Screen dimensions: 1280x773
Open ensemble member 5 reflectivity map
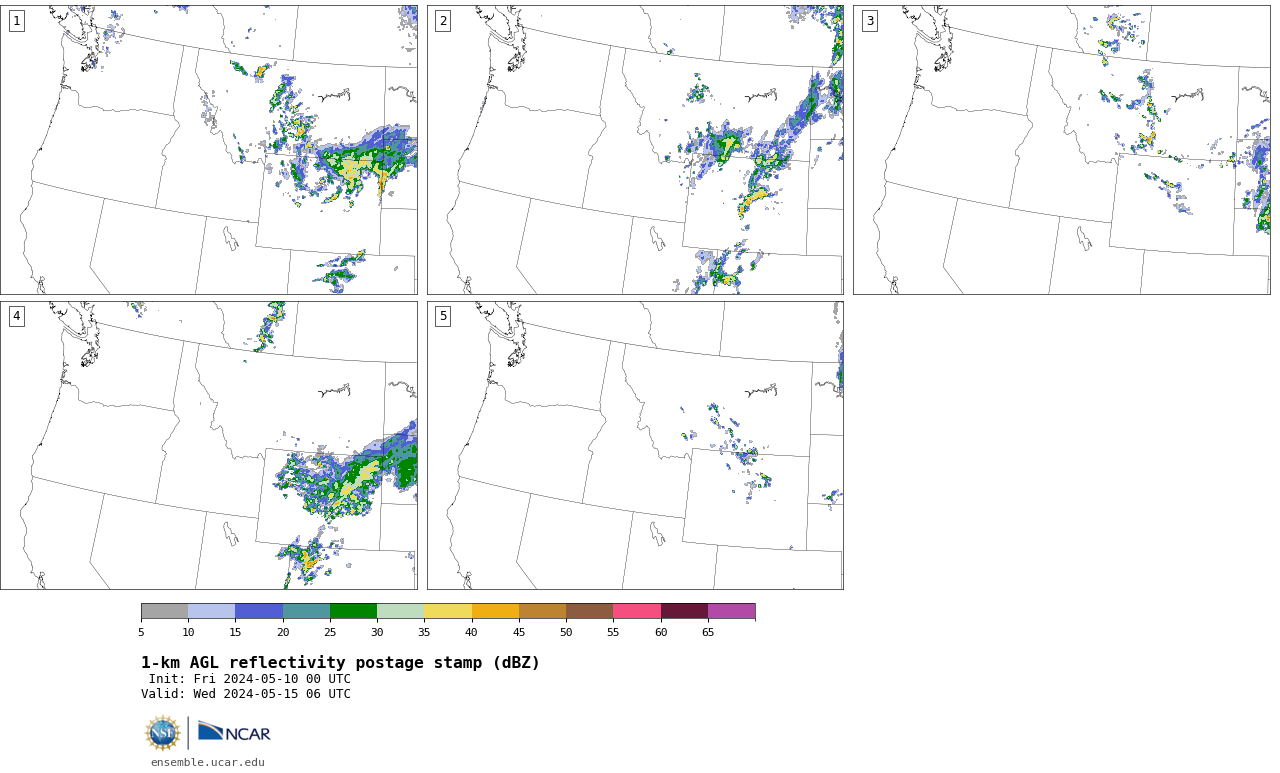(x=635, y=445)
